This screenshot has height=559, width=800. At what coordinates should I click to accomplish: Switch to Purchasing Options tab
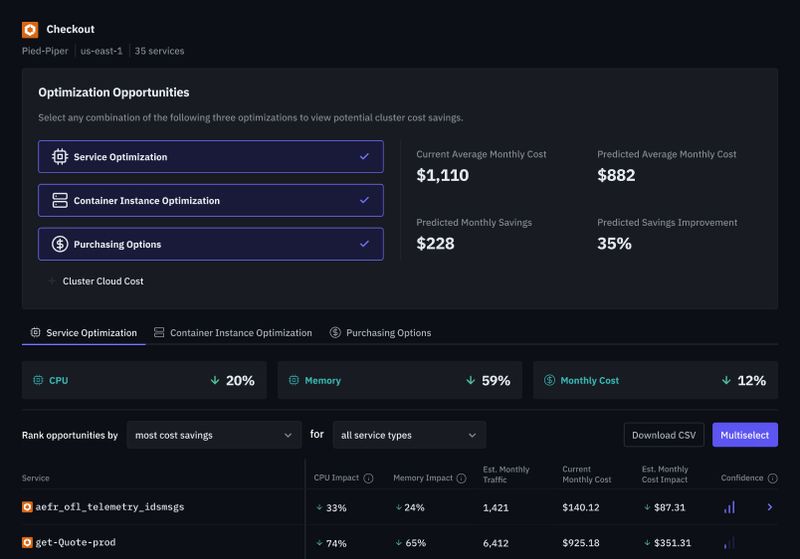[380, 333]
